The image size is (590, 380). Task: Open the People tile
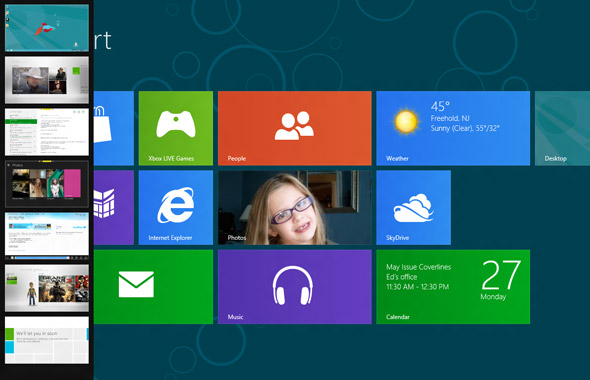pyautogui.click(x=295, y=128)
